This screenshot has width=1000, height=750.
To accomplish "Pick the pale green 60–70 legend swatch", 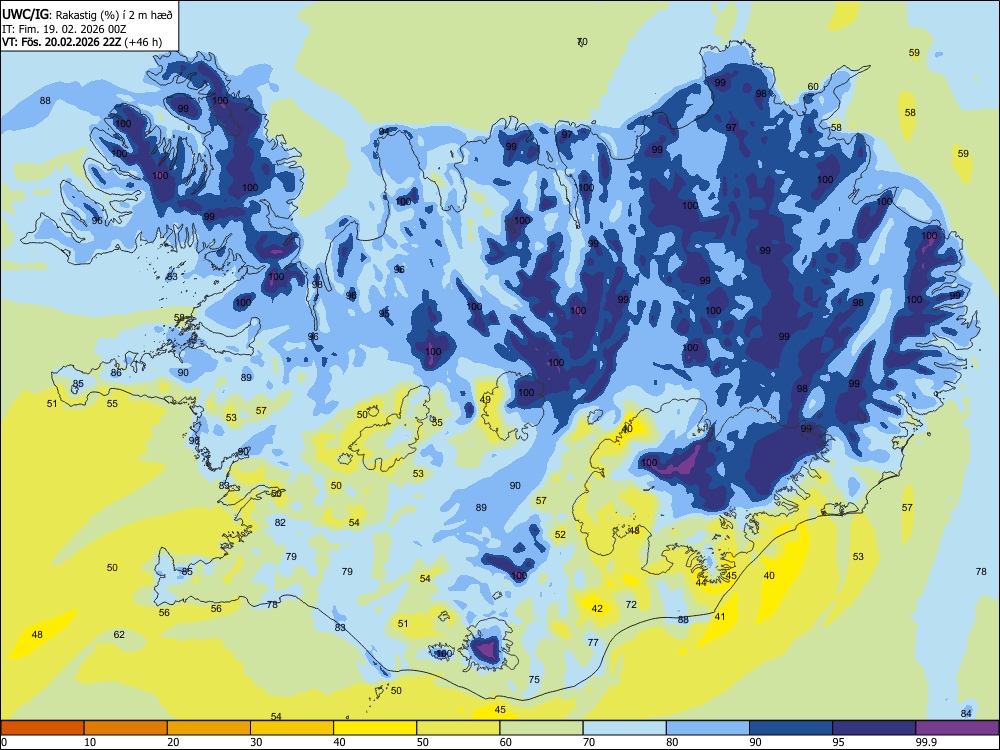I will click(x=541, y=728).
